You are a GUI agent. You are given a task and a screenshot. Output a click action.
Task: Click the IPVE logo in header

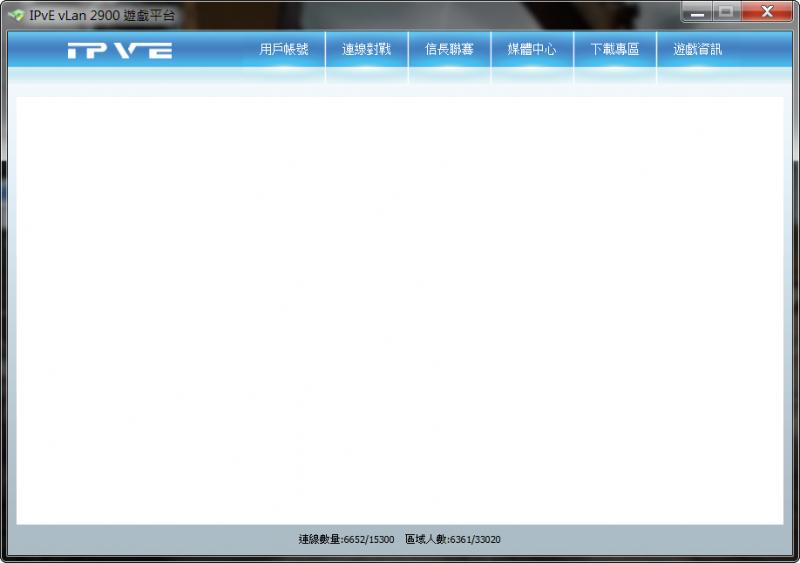pyautogui.click(x=120, y=51)
